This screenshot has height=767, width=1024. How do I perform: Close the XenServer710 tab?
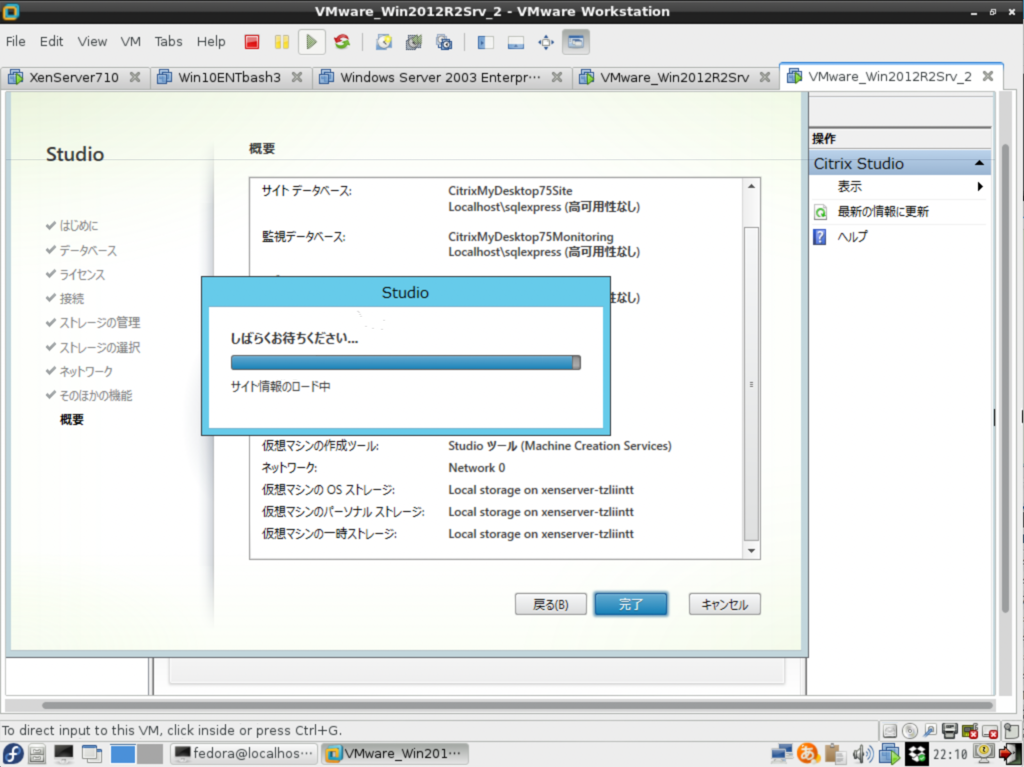click(135, 77)
